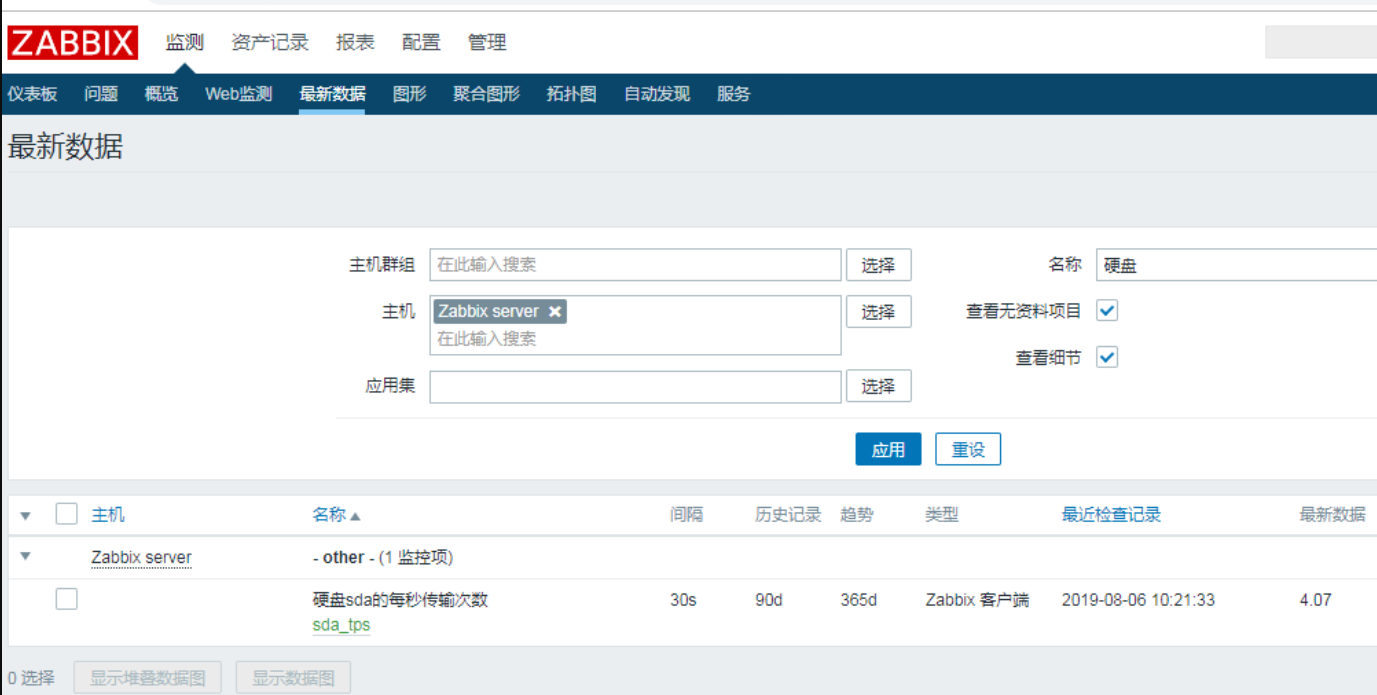Click the 显示数据图 button
Screen dimensions: 1377x695
tap(293, 678)
